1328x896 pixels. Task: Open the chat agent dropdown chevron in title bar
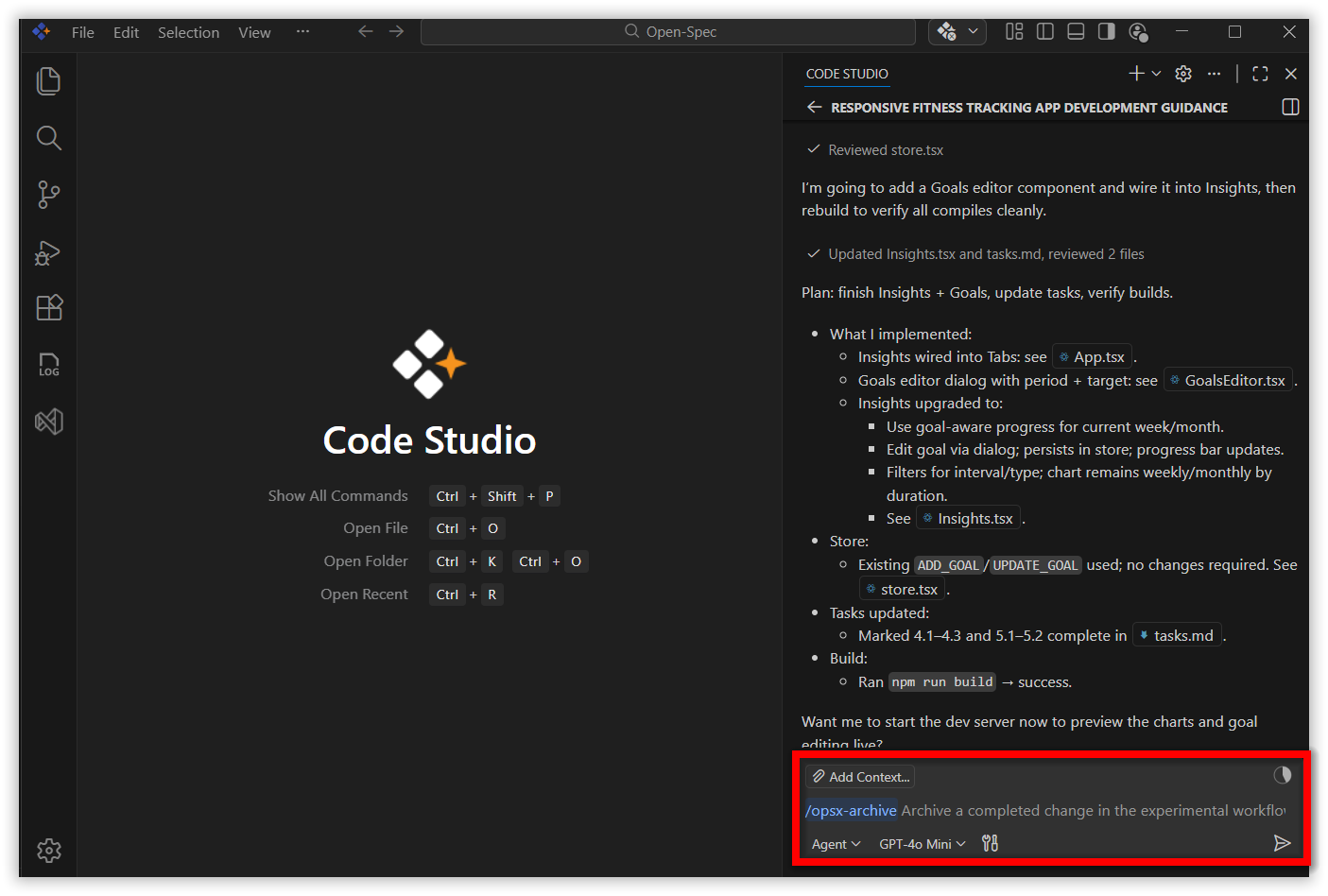(x=974, y=32)
